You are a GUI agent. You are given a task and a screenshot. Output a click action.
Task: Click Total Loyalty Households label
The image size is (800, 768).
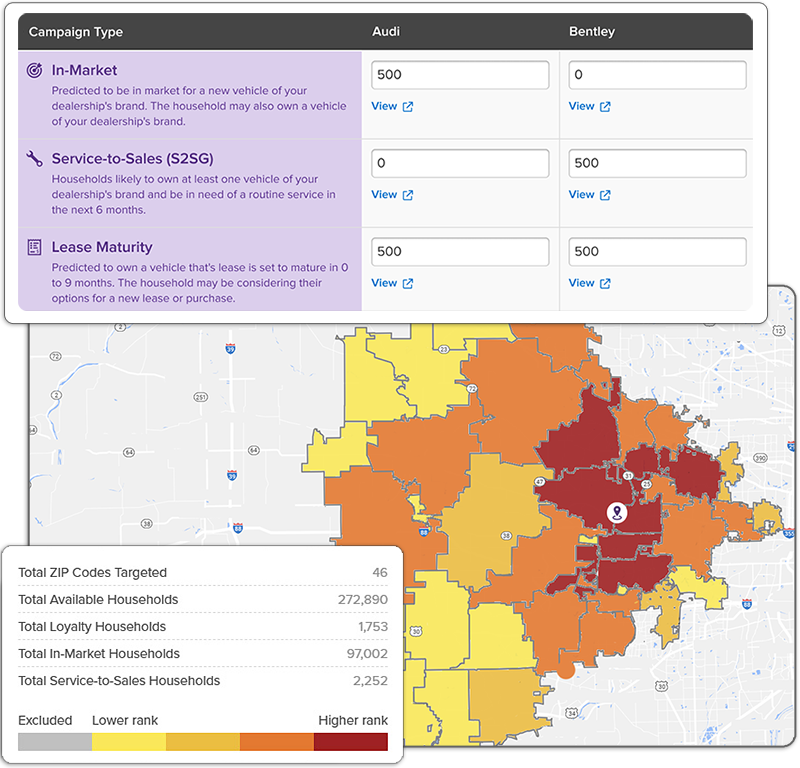point(92,627)
